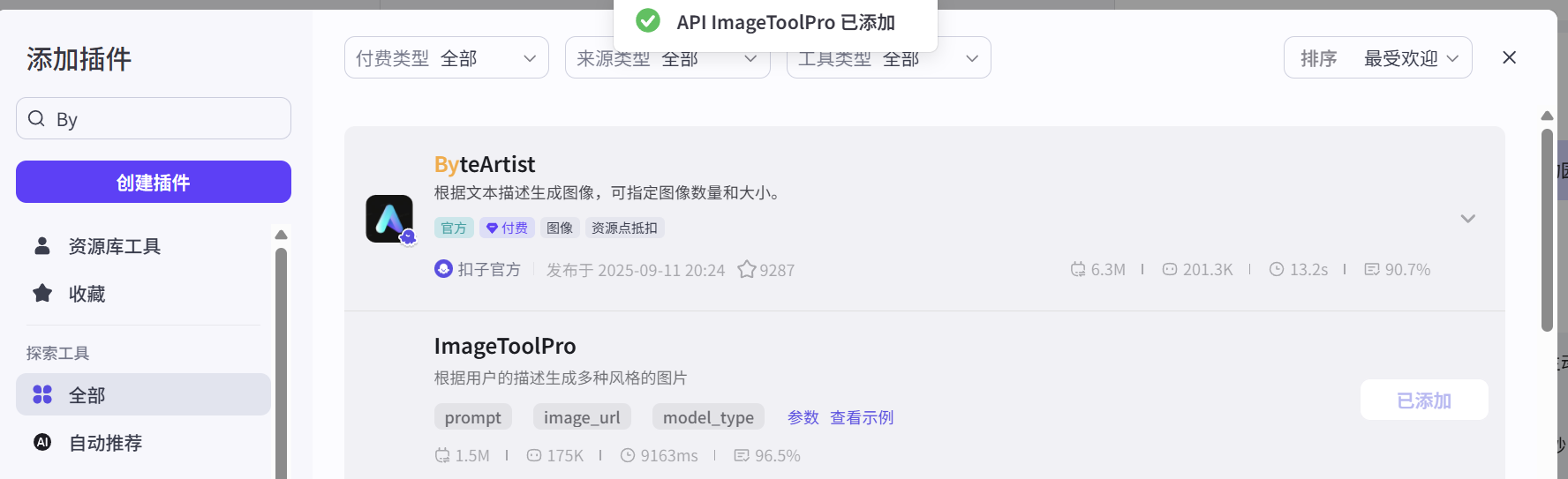Open the 来源类型 filter dropdown
The height and width of the screenshot is (479, 1568).
[667, 57]
